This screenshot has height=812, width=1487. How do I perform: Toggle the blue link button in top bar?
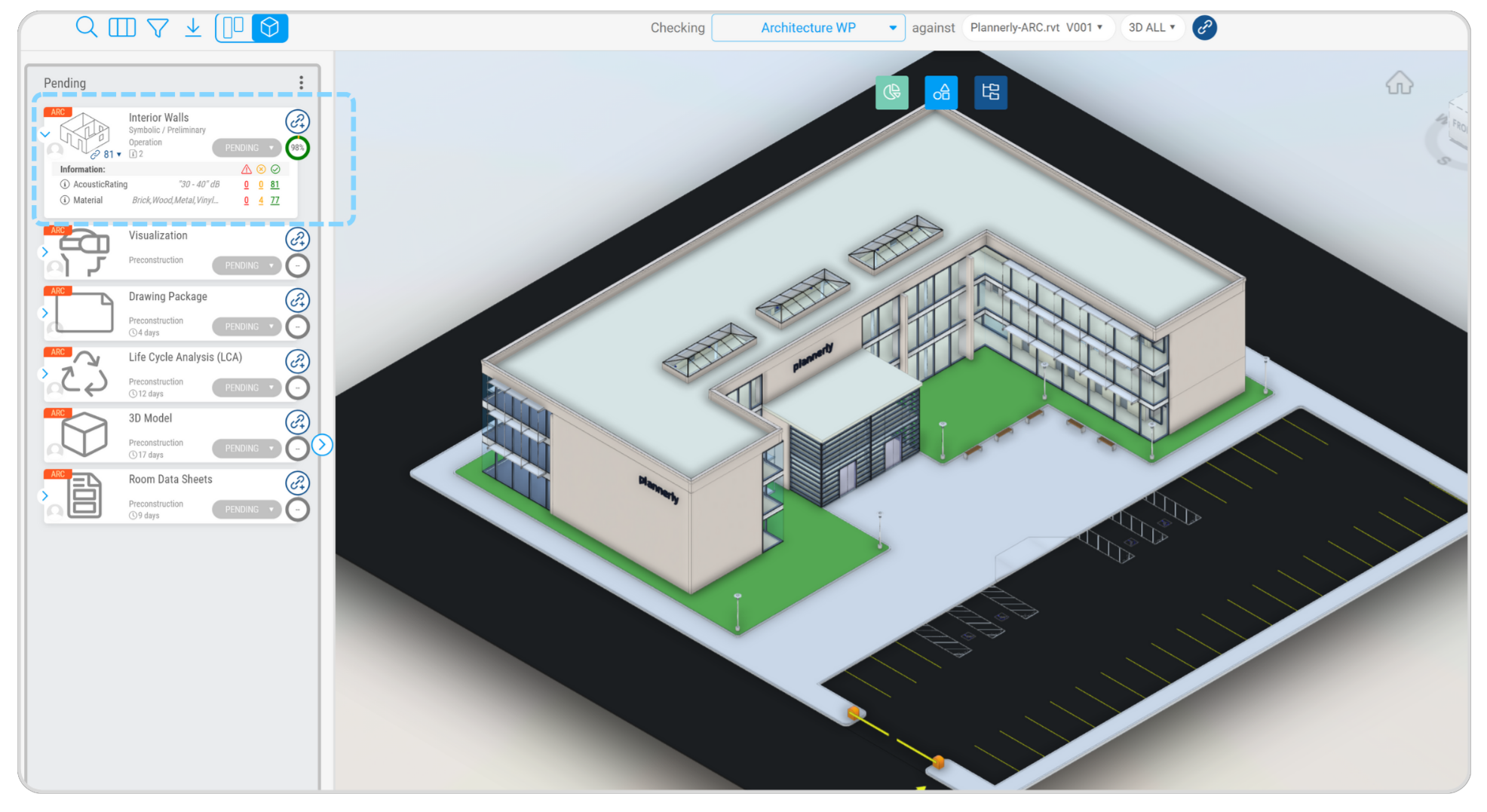coord(1204,28)
